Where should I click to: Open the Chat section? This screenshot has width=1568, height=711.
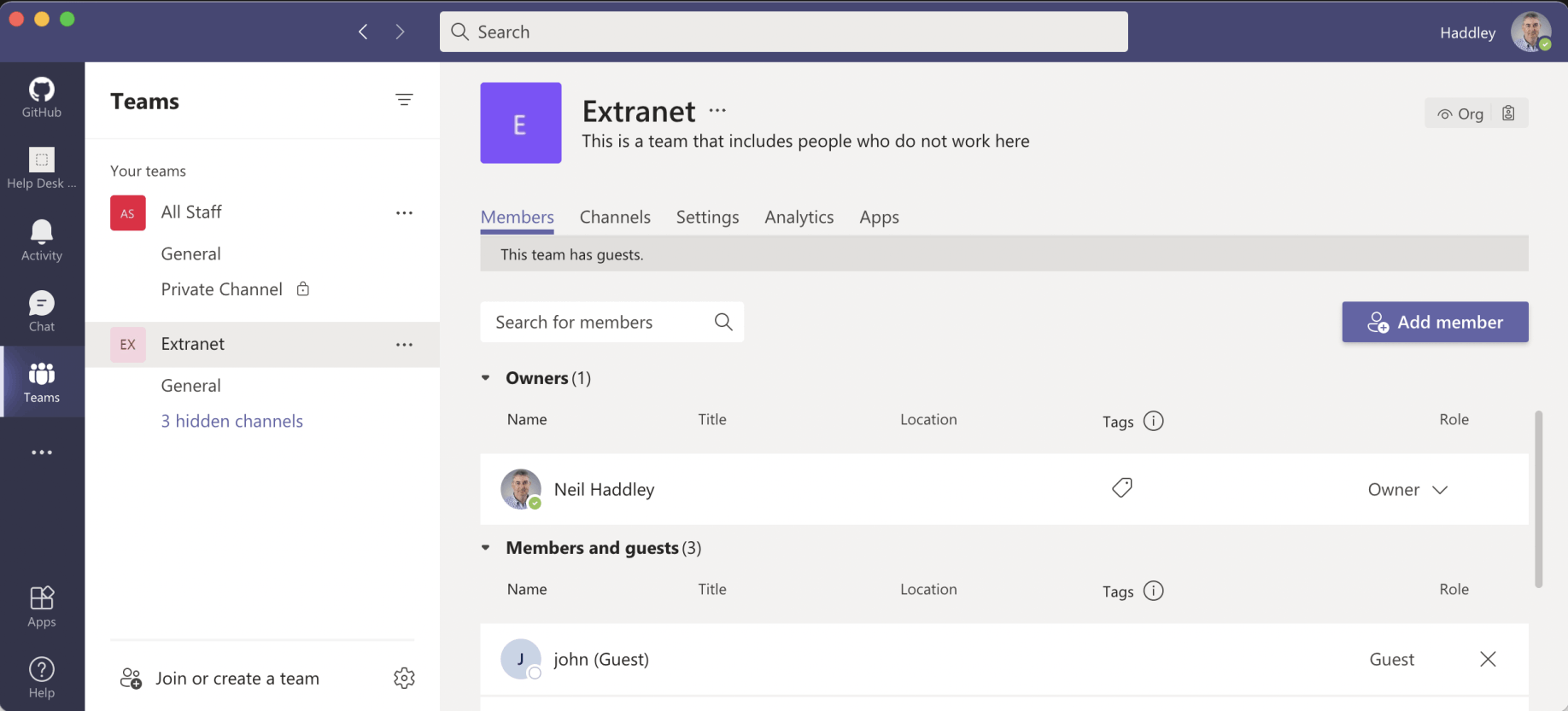(x=41, y=311)
